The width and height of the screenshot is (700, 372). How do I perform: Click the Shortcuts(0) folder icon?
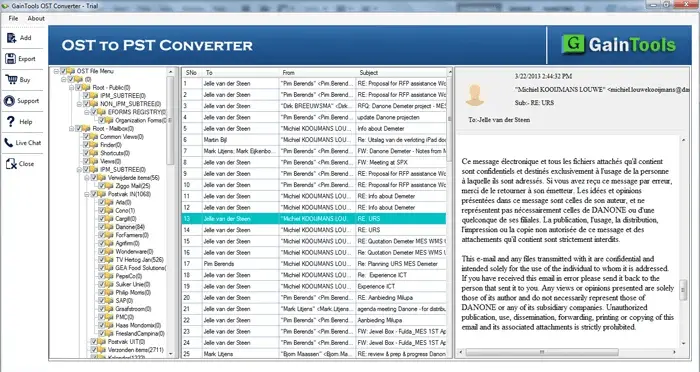(x=94, y=153)
